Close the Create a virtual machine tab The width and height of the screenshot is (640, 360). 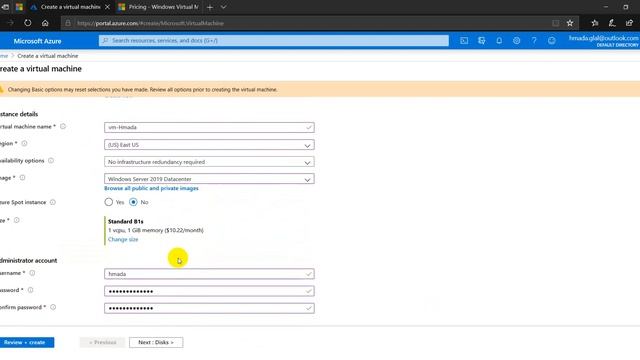coord(107,7)
